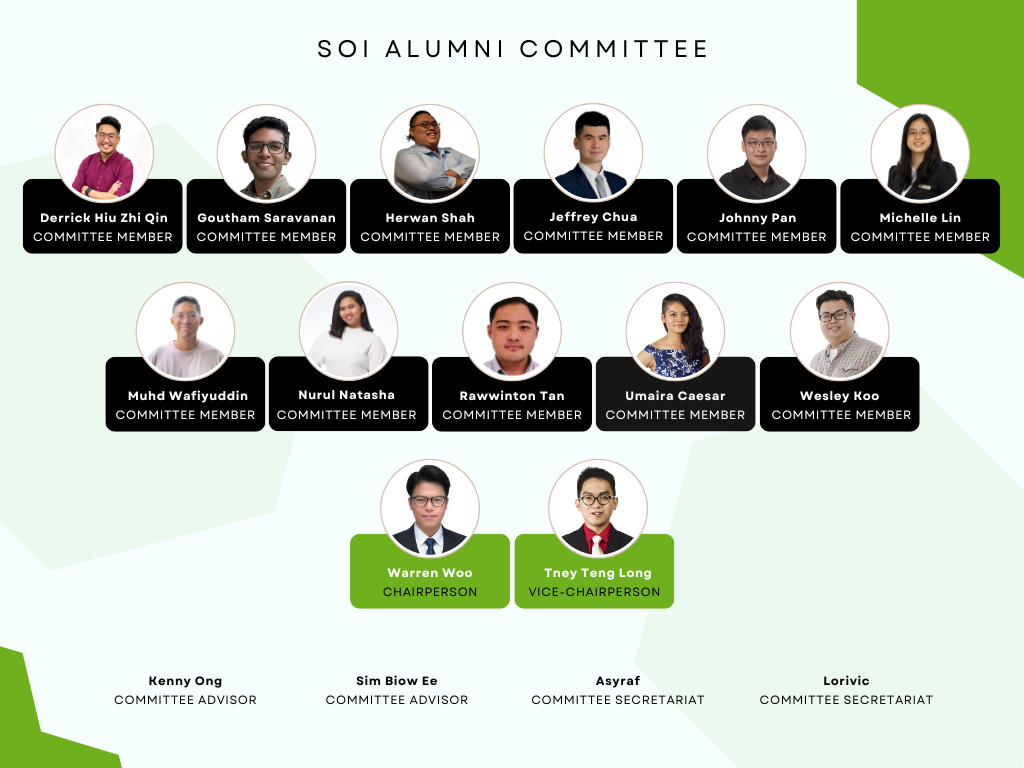Select Johnny Pan's profile photo
The height and width of the screenshot is (768, 1024).
[x=756, y=154]
